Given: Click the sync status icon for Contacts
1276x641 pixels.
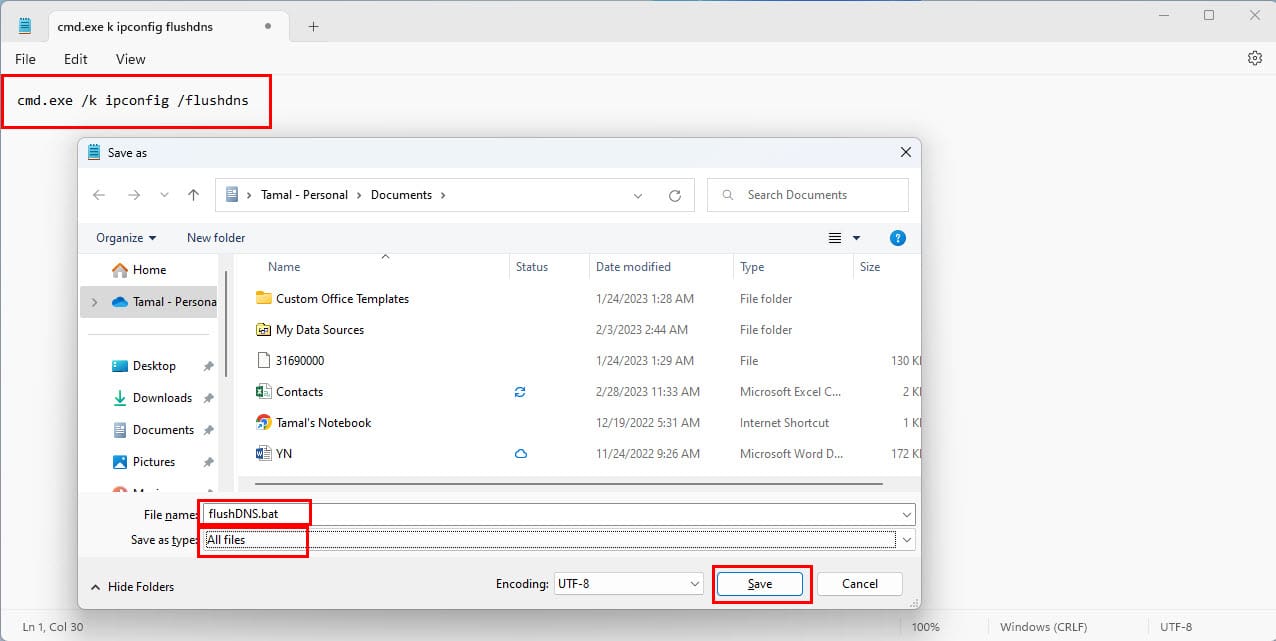Looking at the screenshot, I should coord(520,392).
